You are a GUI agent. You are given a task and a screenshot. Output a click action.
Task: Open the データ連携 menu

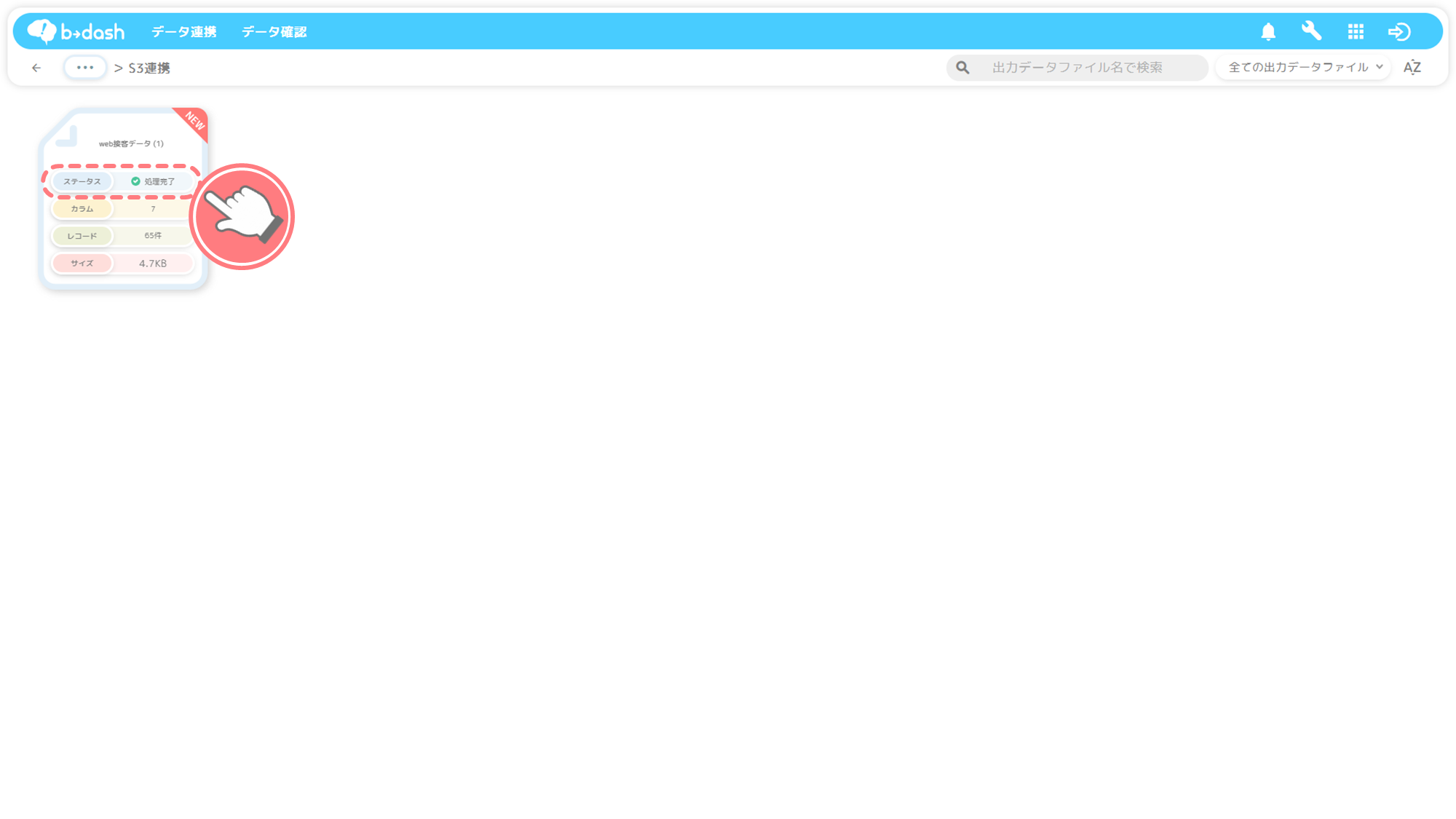[184, 32]
